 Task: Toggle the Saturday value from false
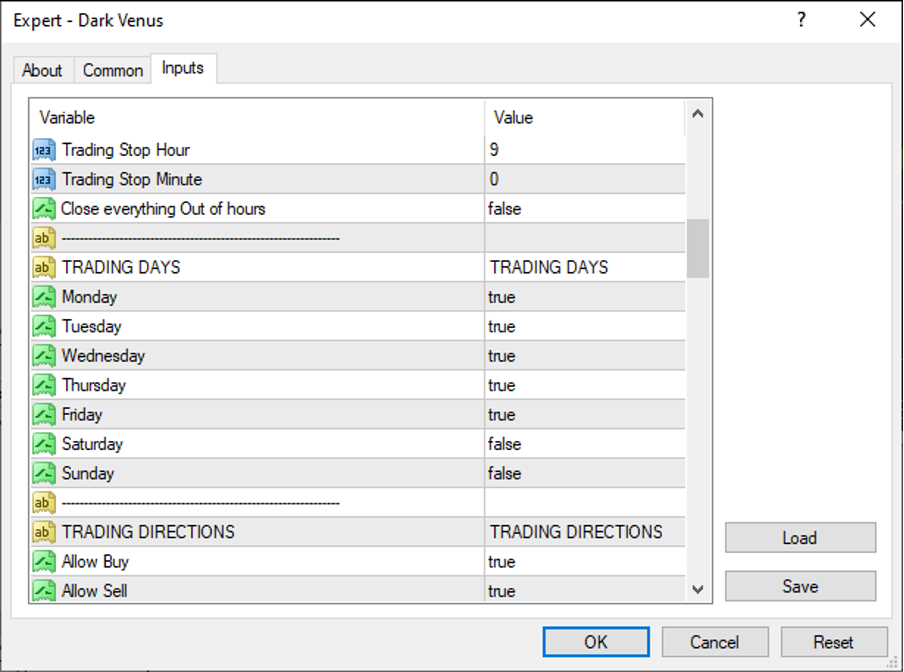585,444
